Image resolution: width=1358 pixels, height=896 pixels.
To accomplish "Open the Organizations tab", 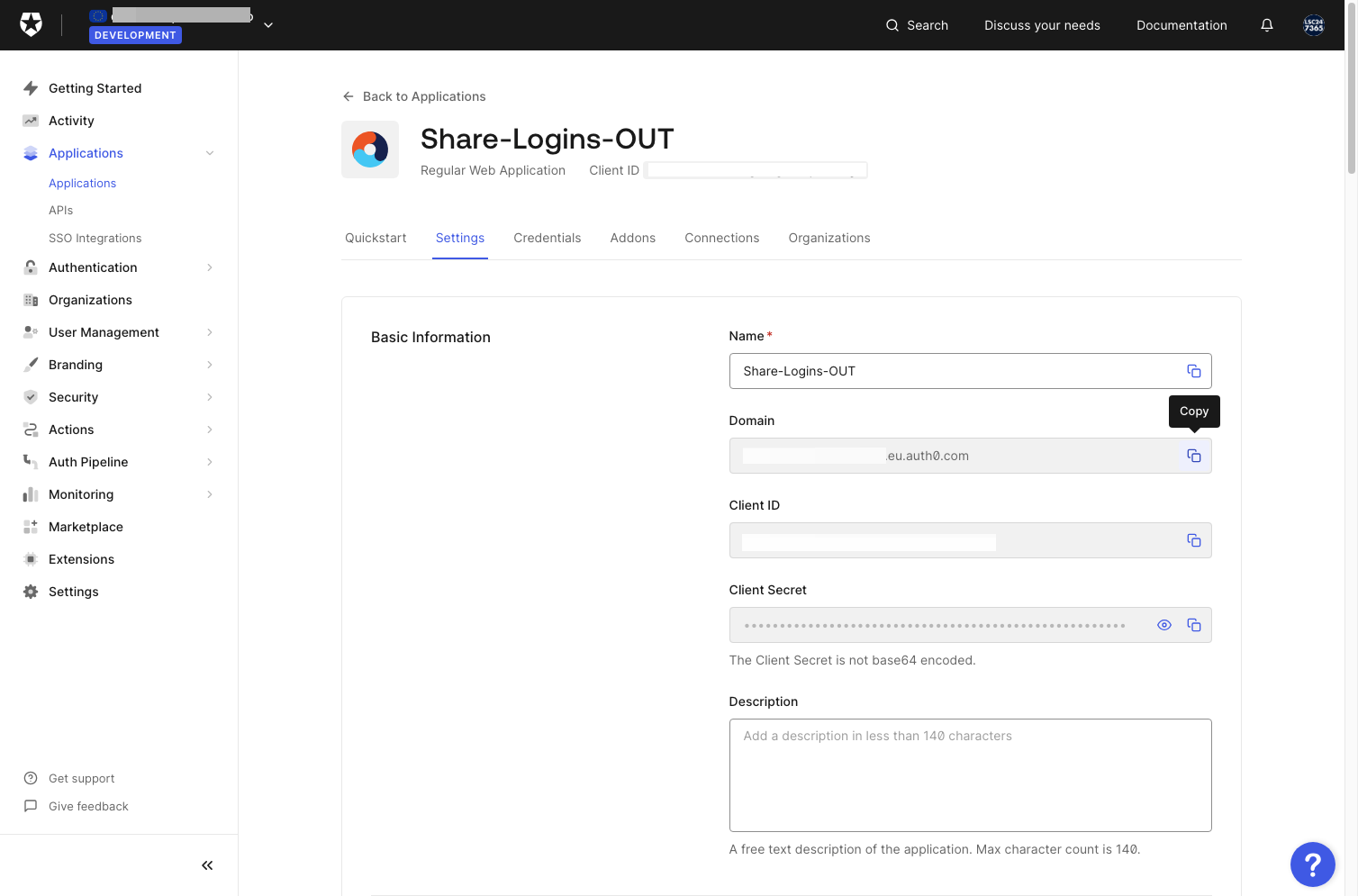I will (x=829, y=238).
